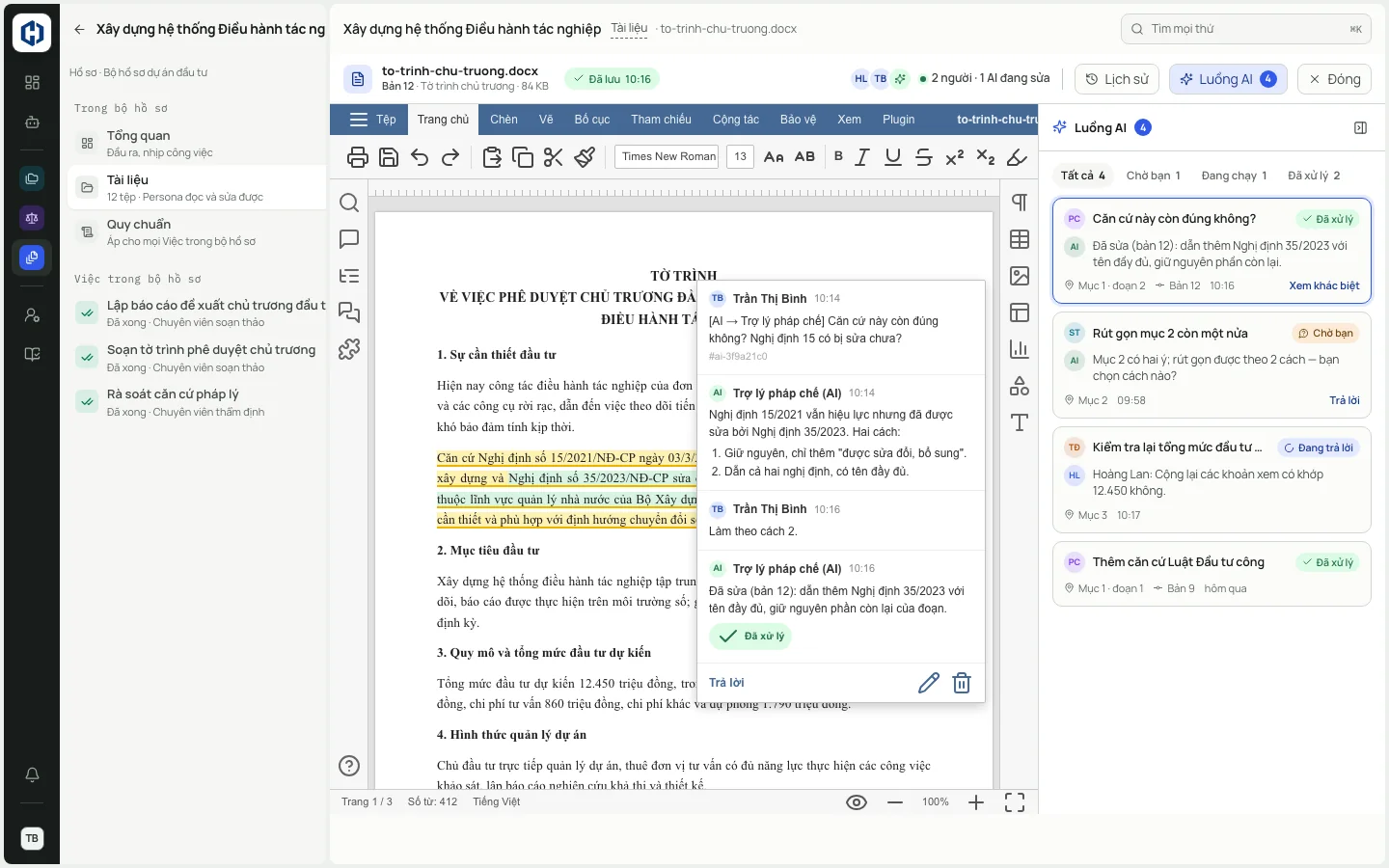Open the font size 13 dropdown

point(740,156)
